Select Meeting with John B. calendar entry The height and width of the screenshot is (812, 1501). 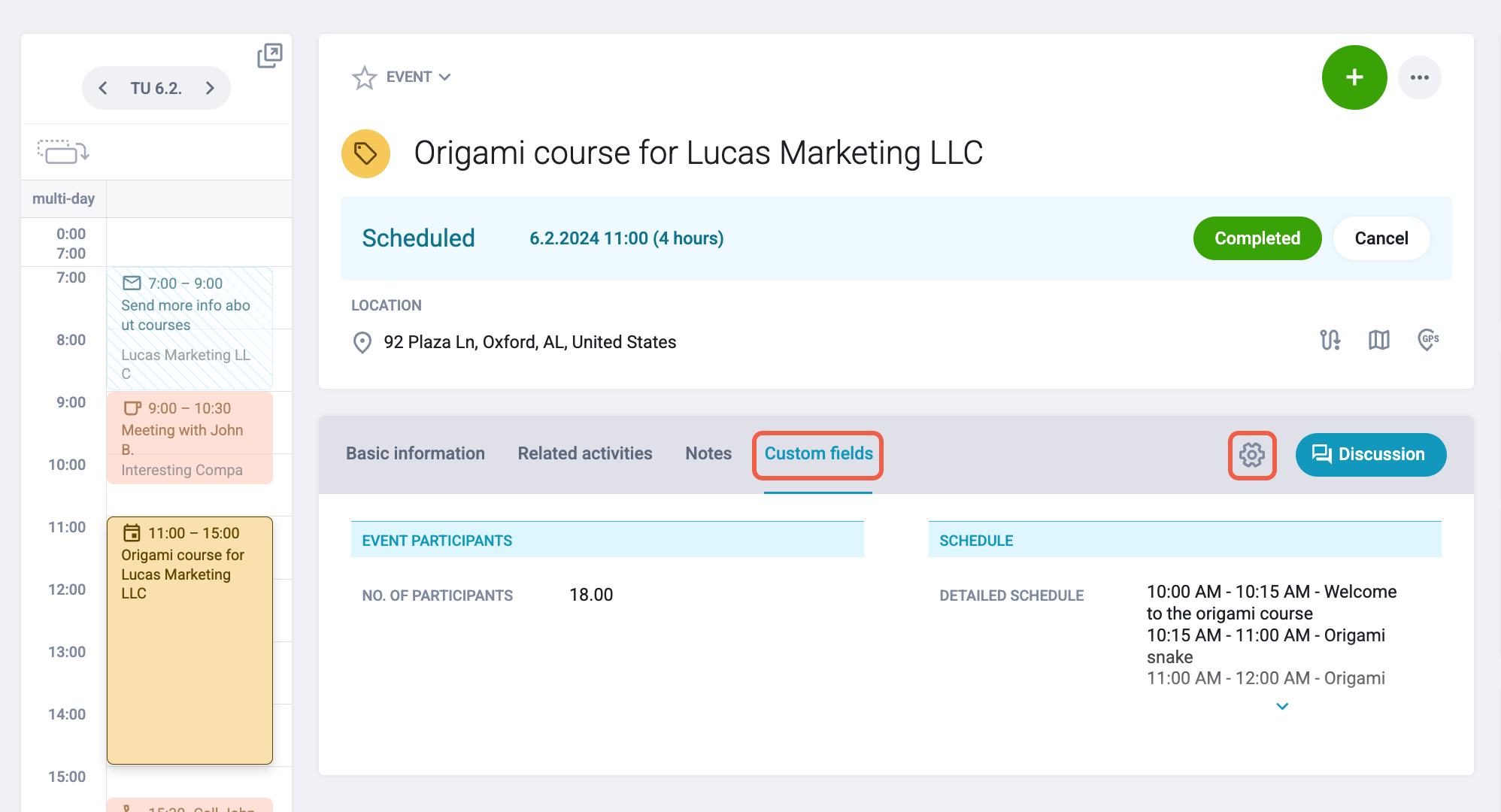[190, 438]
